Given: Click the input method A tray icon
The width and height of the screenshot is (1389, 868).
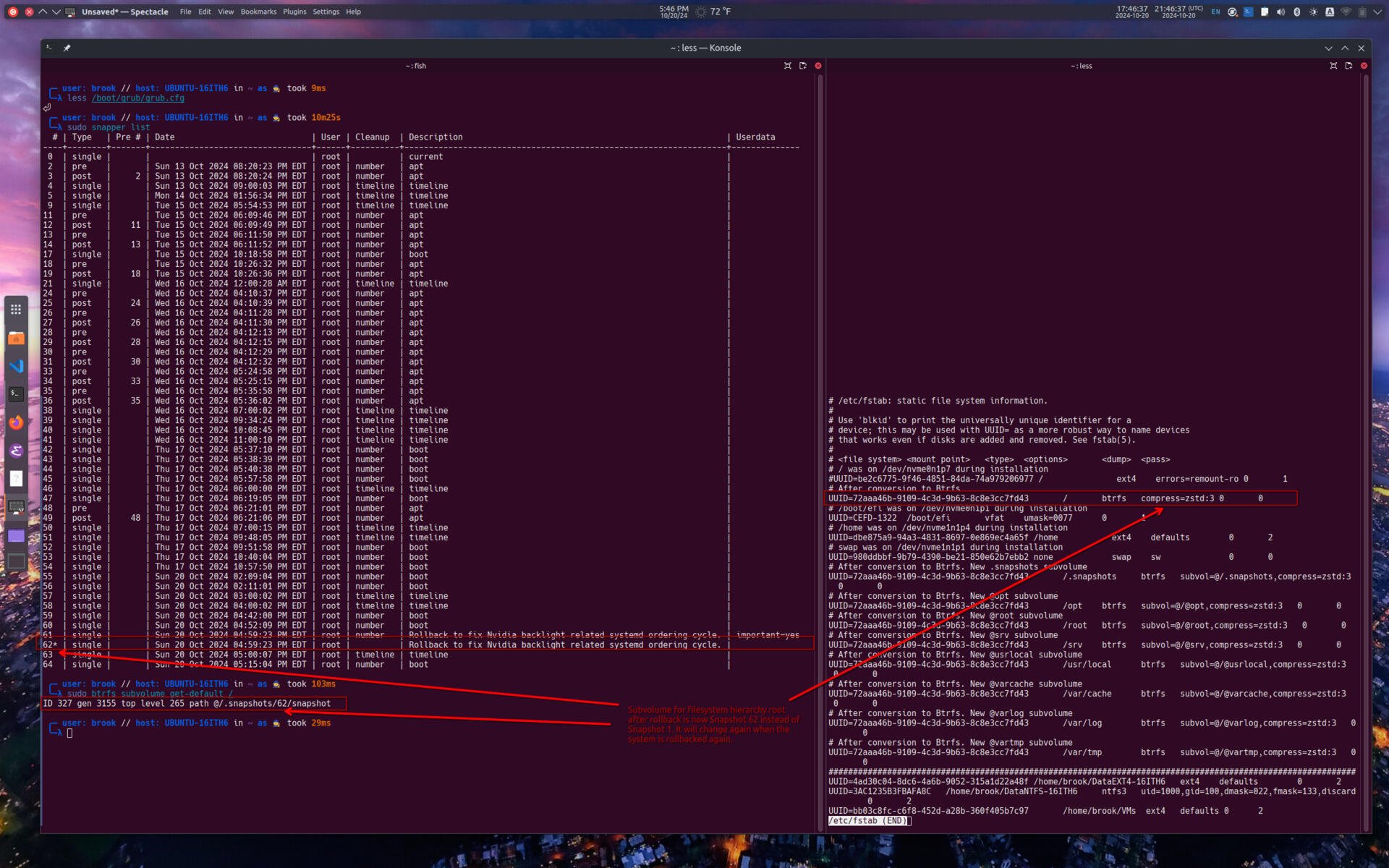Looking at the screenshot, I should pyautogui.click(x=1330, y=12).
